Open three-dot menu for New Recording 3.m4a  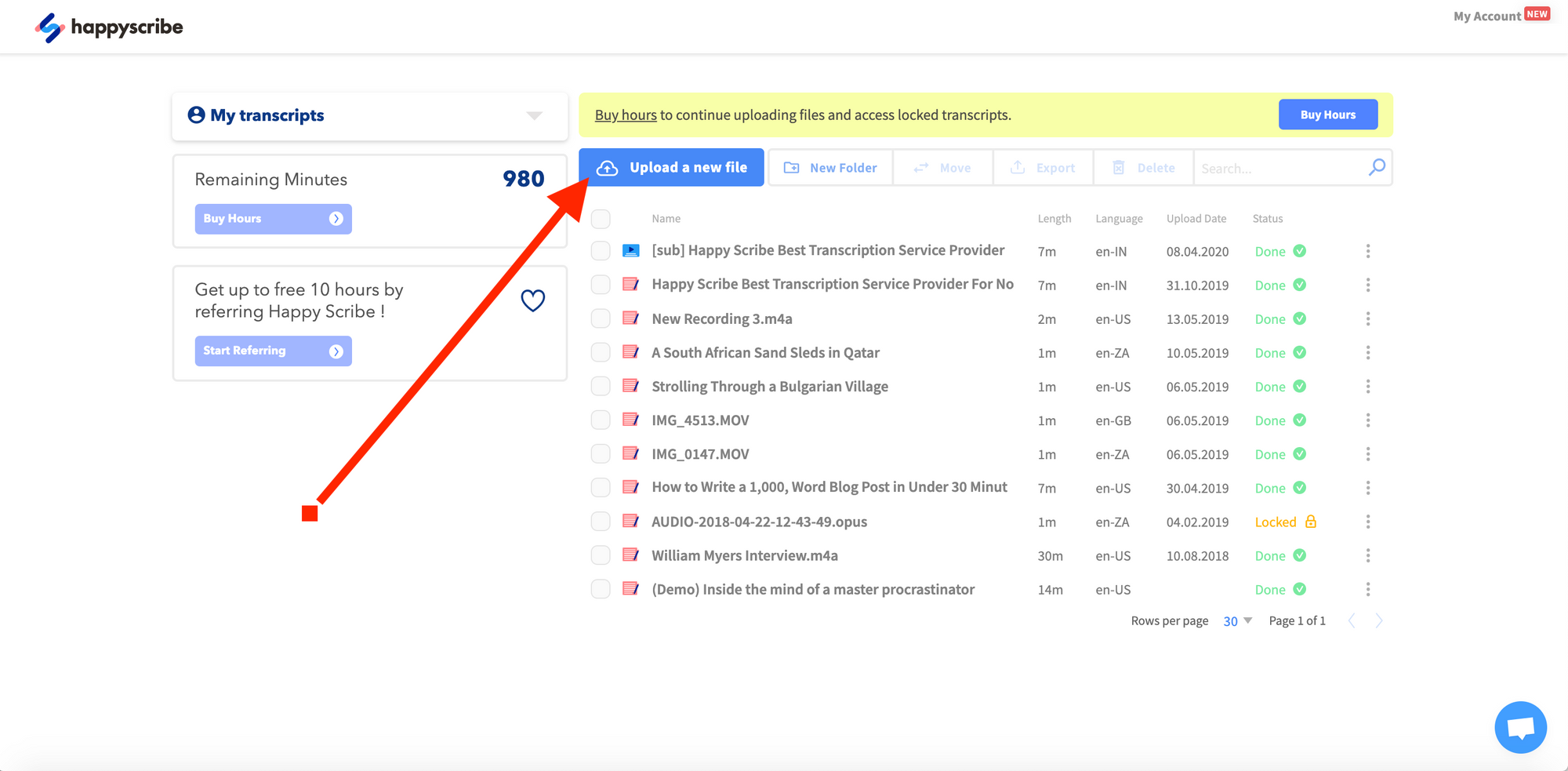pyautogui.click(x=1367, y=318)
